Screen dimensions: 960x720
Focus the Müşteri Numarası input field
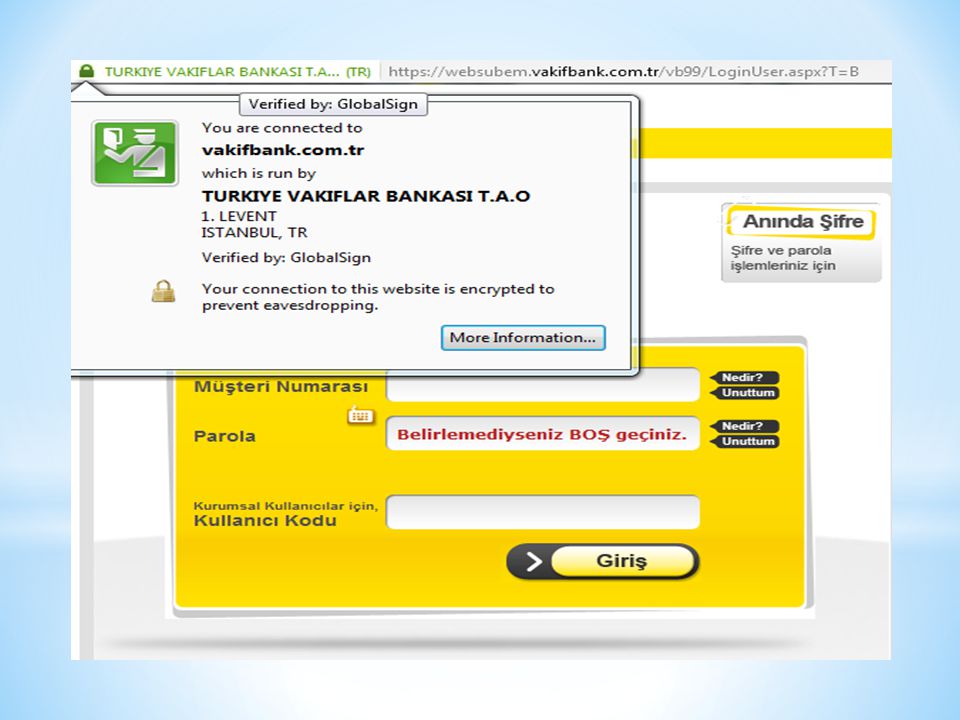coord(543,386)
